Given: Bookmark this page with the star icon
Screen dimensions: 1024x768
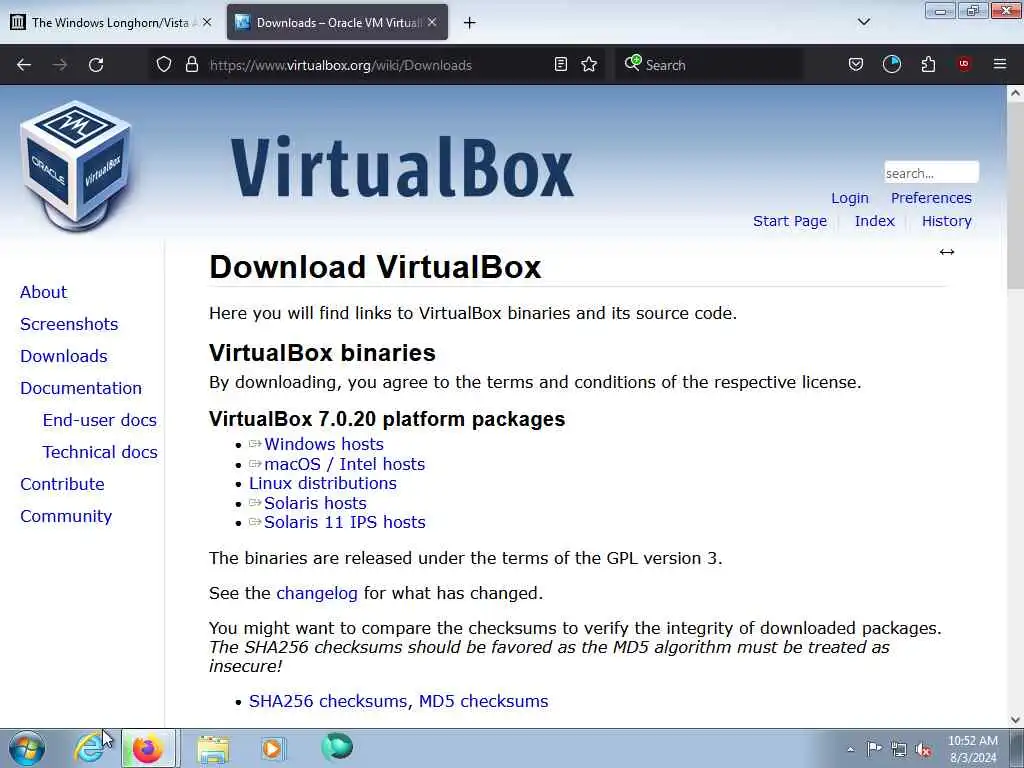Looking at the screenshot, I should click(x=589, y=64).
